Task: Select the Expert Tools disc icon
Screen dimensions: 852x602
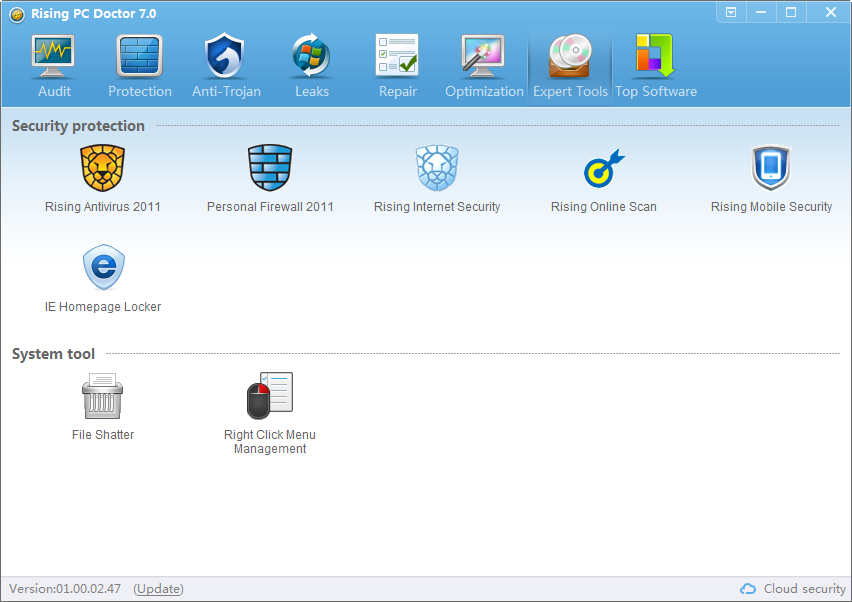Action: tap(569, 56)
